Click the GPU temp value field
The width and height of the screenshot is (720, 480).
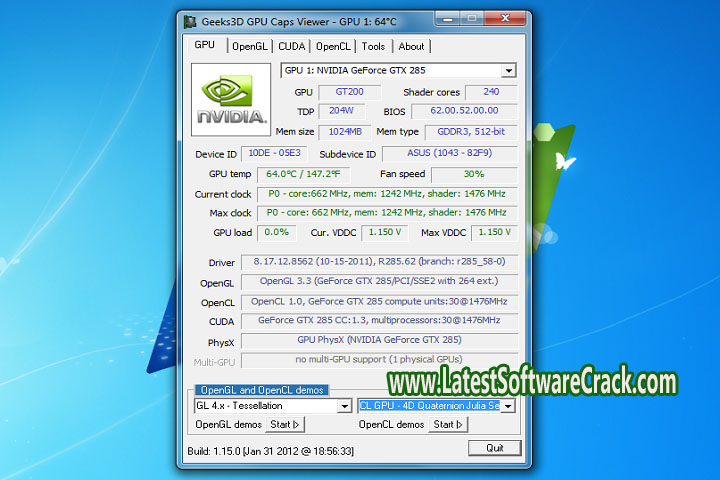pos(298,174)
